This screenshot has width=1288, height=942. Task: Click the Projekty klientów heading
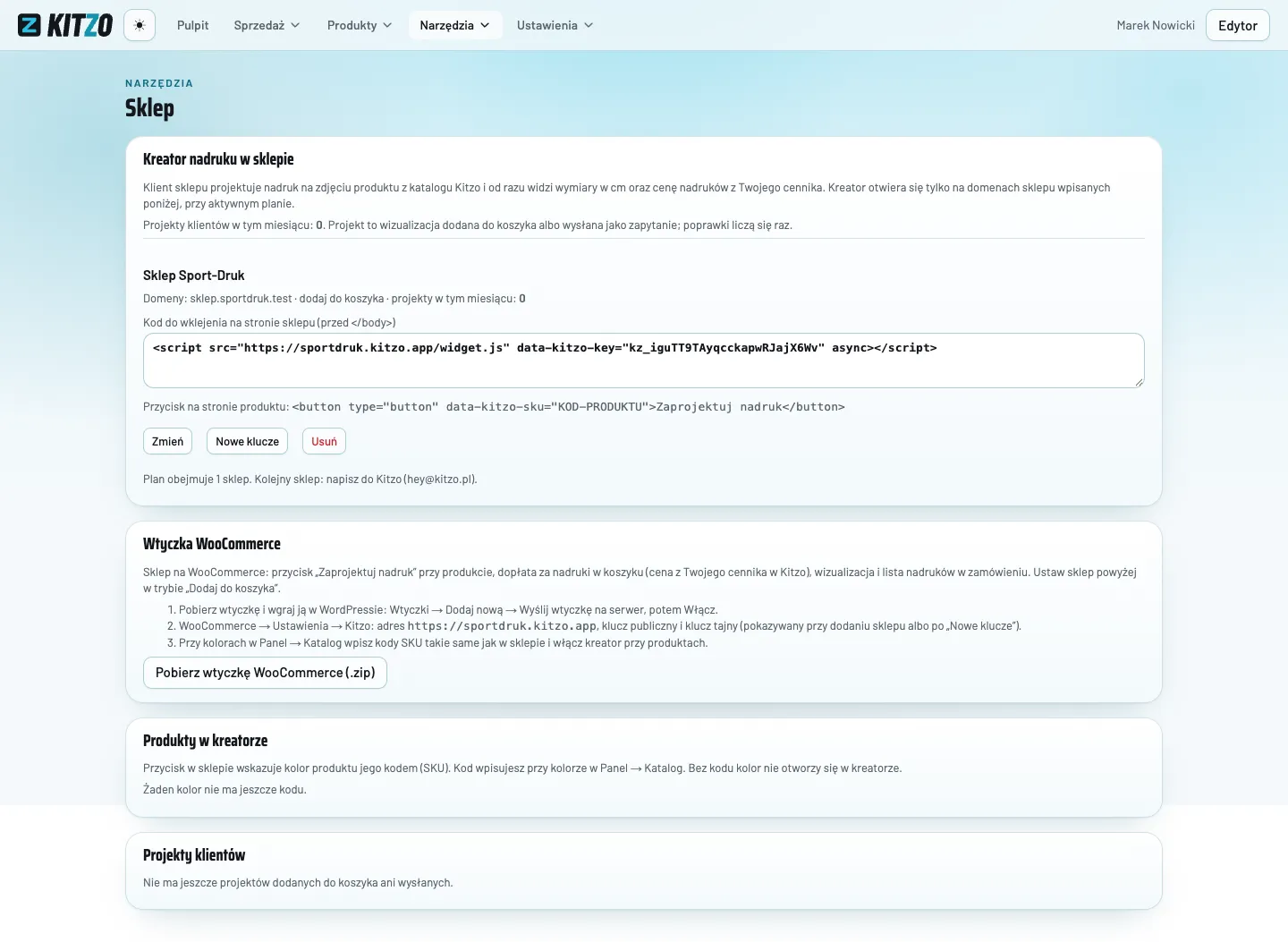tap(194, 855)
